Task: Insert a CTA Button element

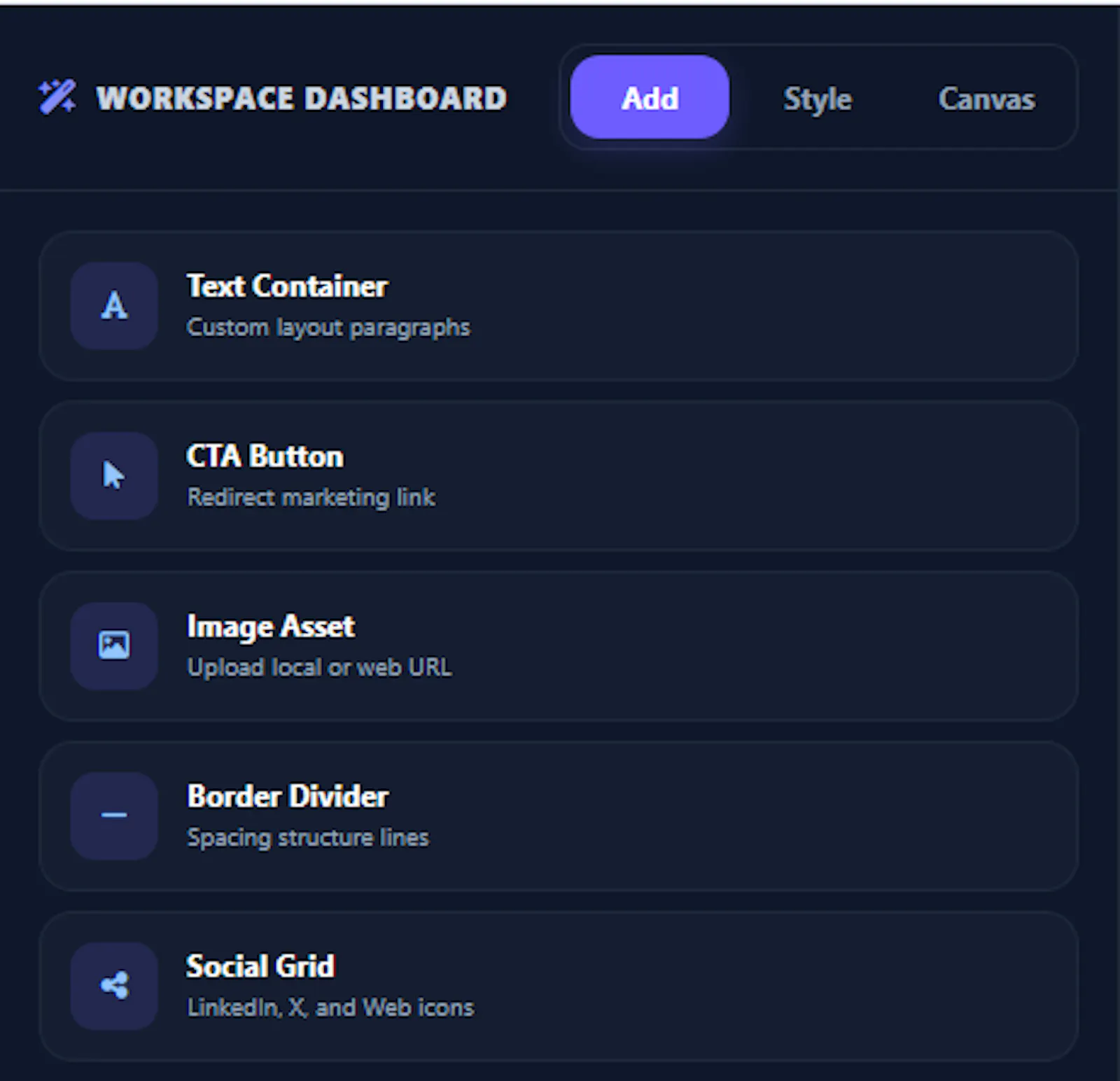Action: [558, 476]
